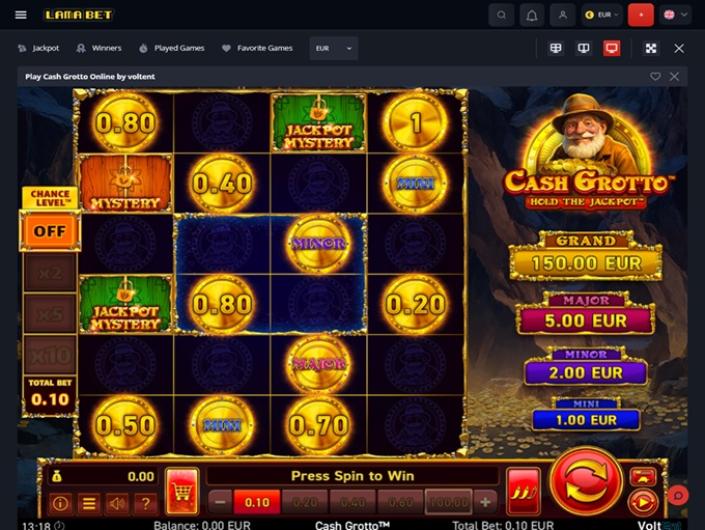Click the shopping cart buy feature button
Viewport: 705px width, 530px height.
(x=182, y=490)
